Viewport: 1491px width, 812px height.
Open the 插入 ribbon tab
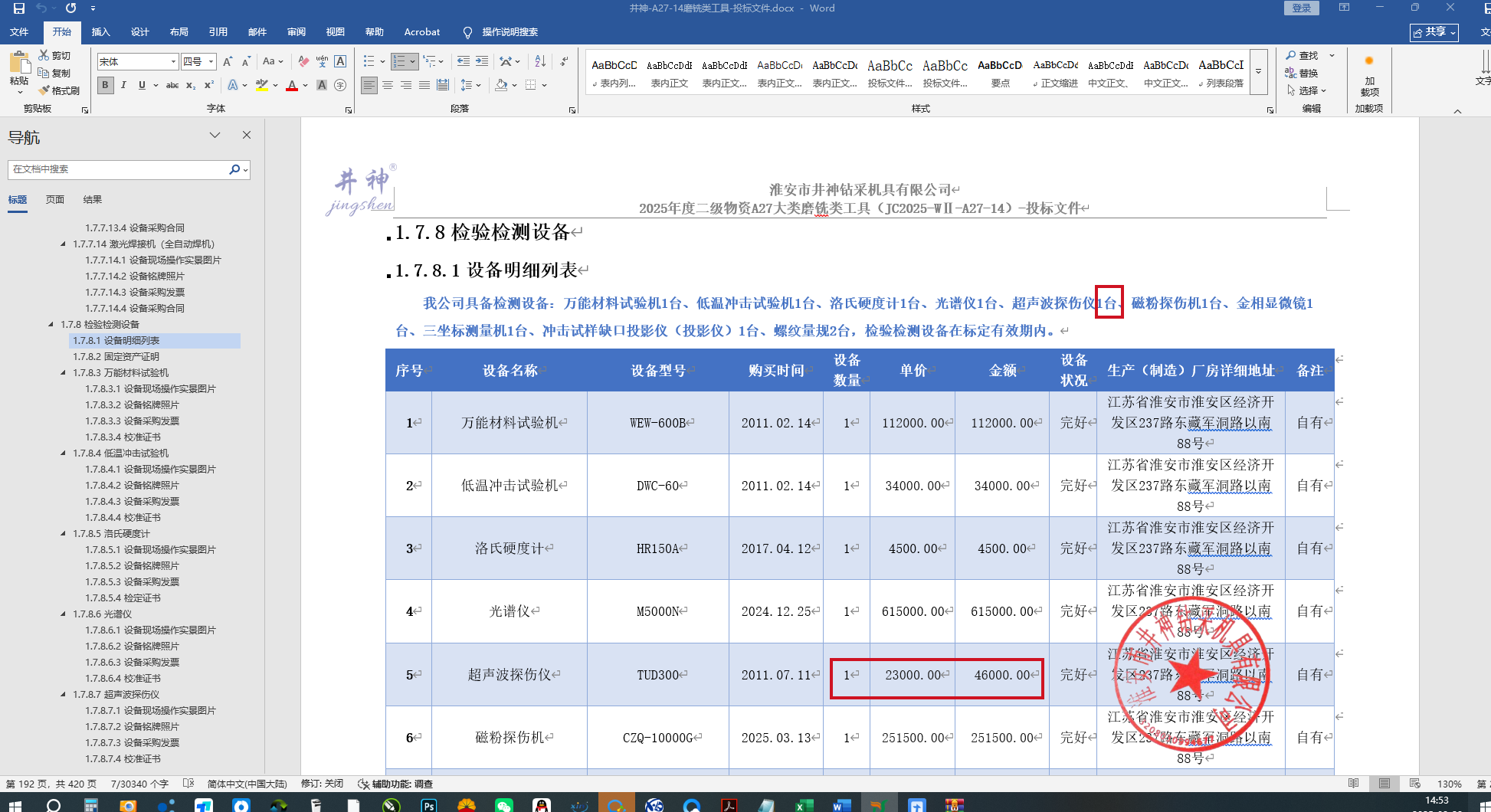pos(100,32)
